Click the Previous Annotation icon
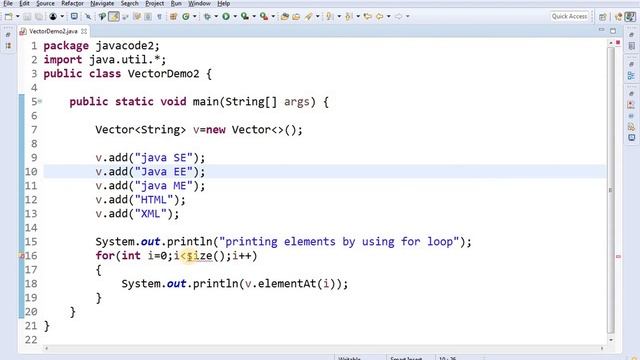This screenshot has width=640, height=360. [349, 17]
